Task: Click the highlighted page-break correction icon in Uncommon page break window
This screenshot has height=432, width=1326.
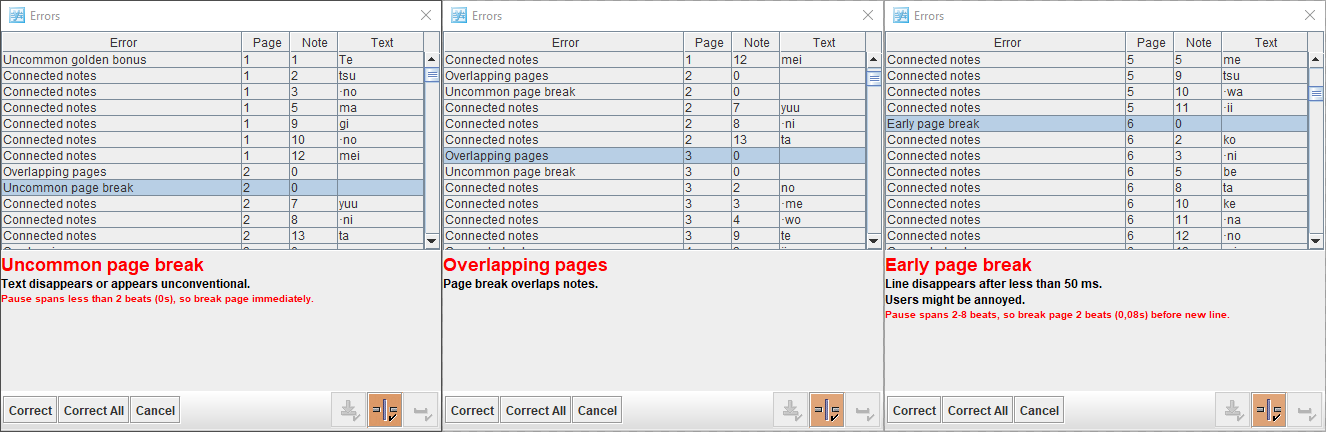Action: 385,410
